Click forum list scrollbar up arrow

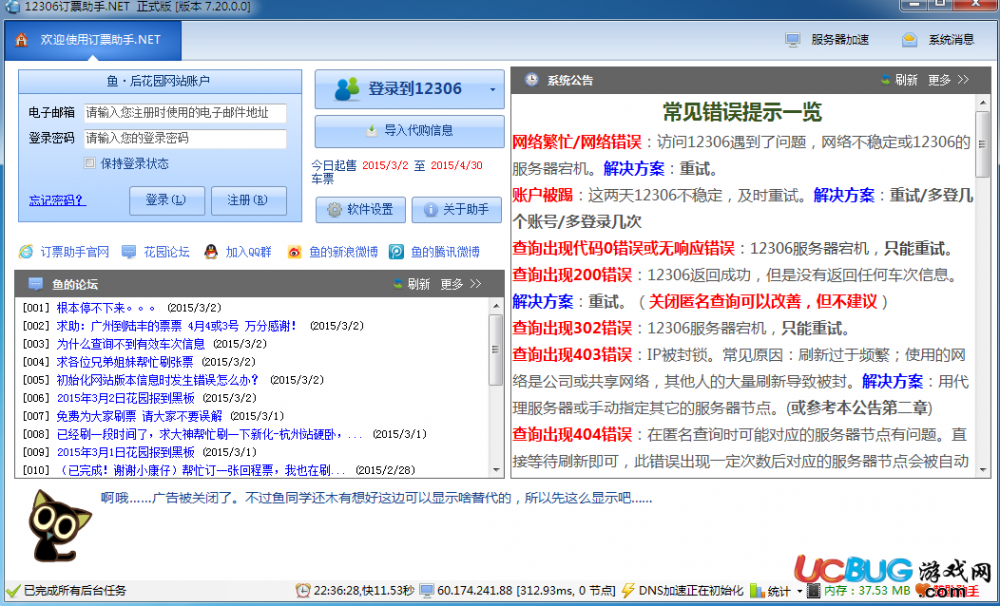pyautogui.click(x=496, y=306)
